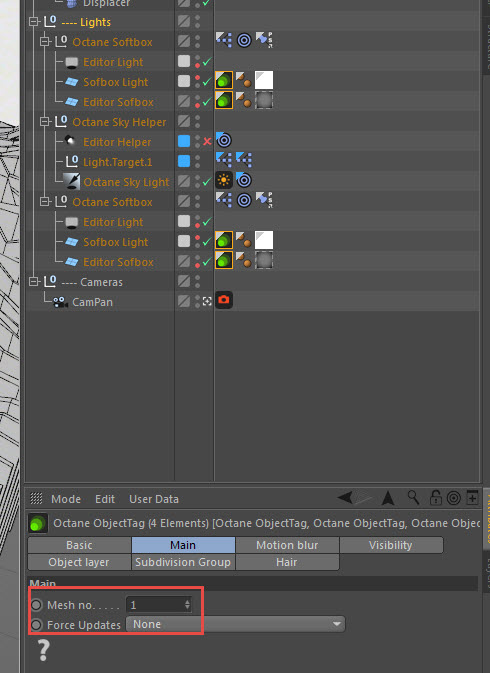The height and width of the screenshot is (673, 490).
Task: Open a new attribute manager with plus icon
Action: coord(472,498)
